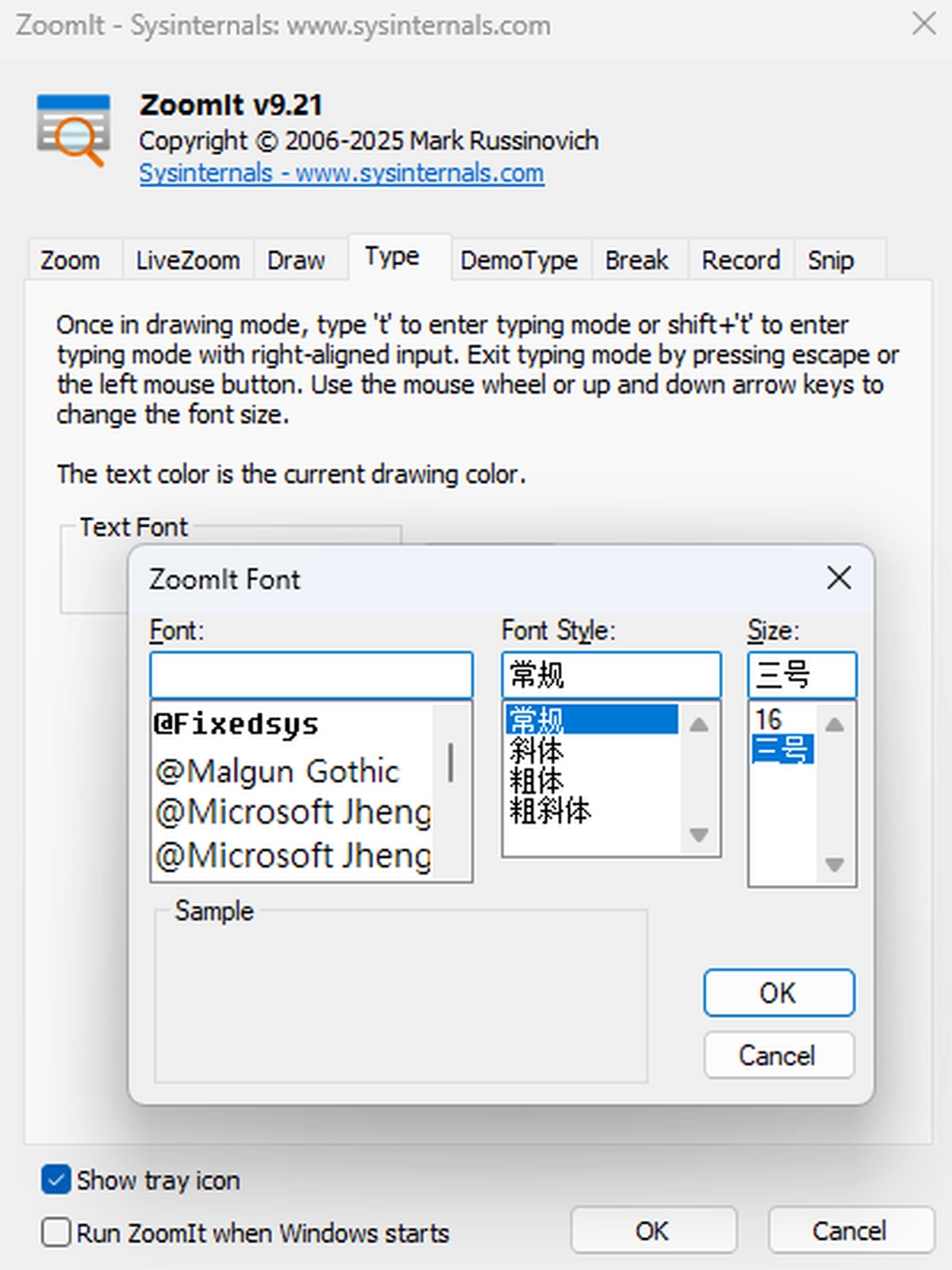Pick size 16 in the Size list
This screenshot has width=952, height=1270.
pyautogui.click(x=769, y=720)
